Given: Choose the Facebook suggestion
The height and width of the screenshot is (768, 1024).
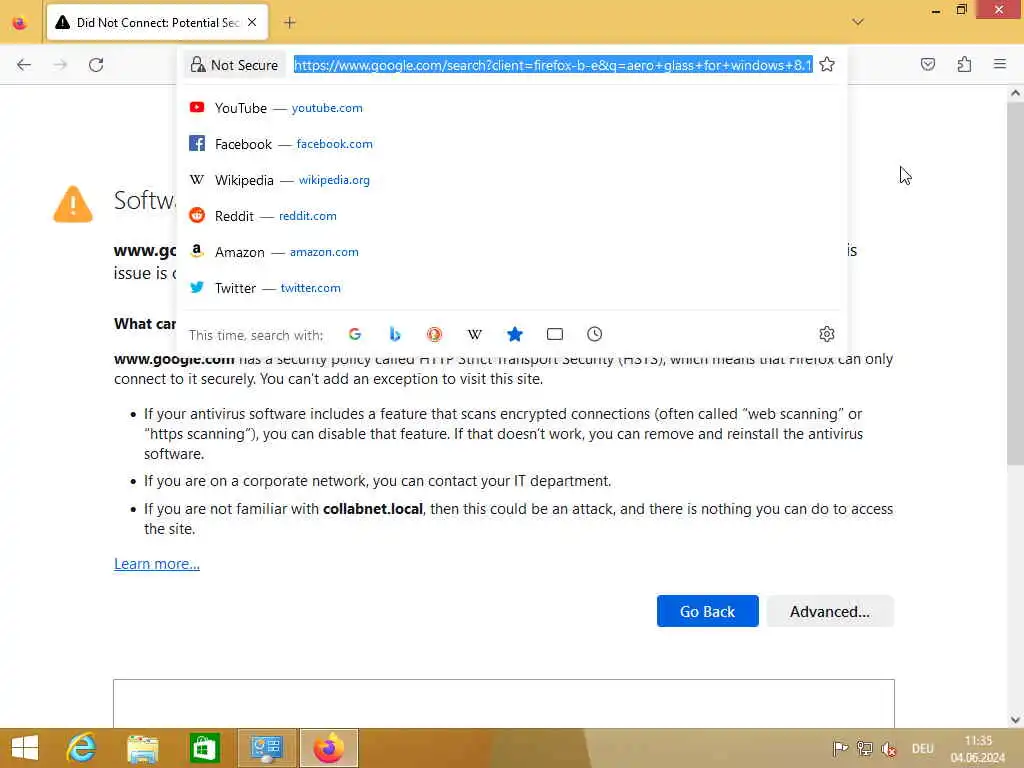Looking at the screenshot, I should click(512, 144).
